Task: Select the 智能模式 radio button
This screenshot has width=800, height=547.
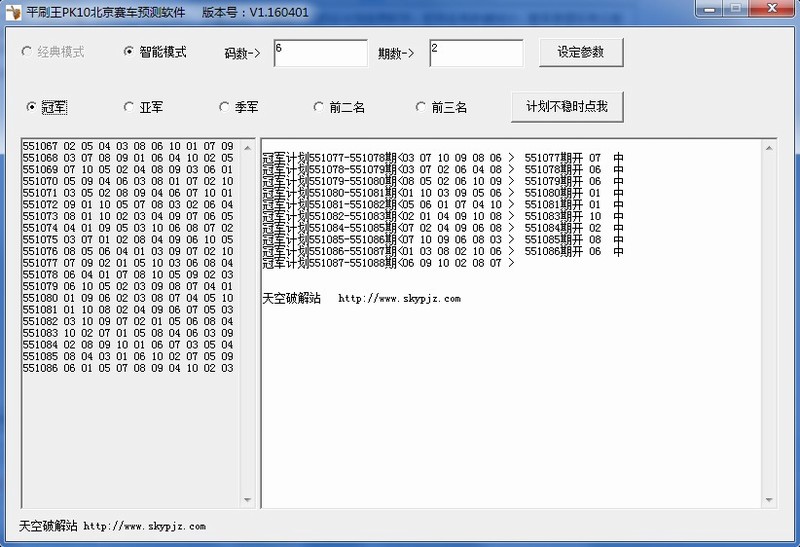Action: (x=129, y=52)
